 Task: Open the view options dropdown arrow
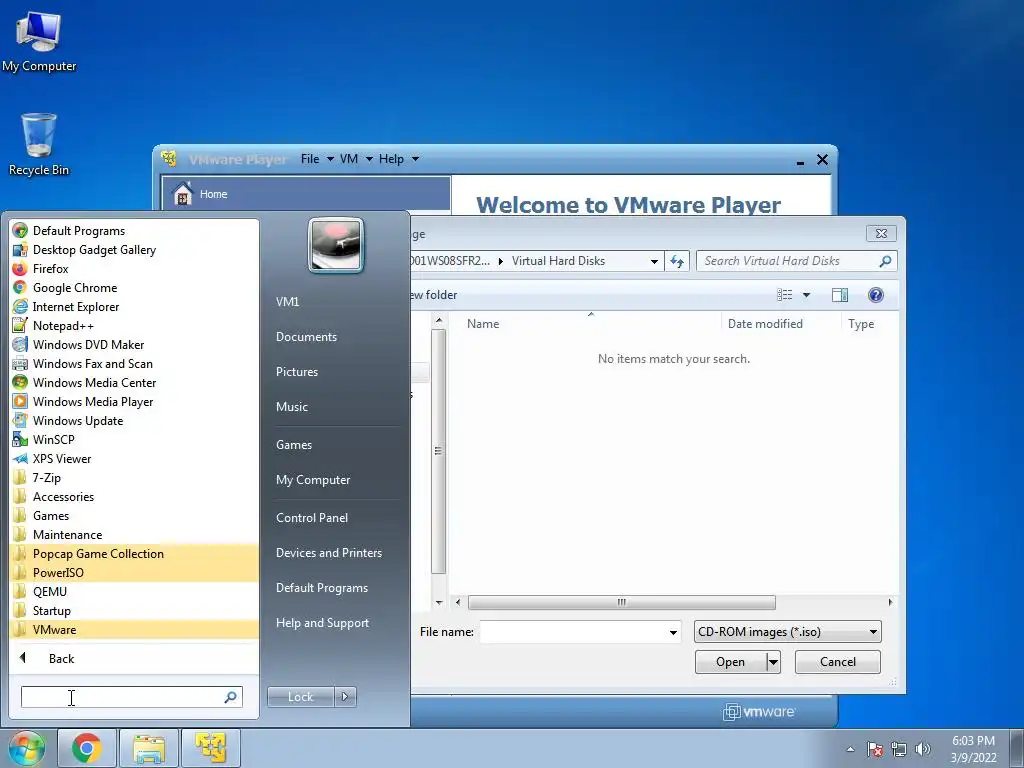tap(807, 295)
